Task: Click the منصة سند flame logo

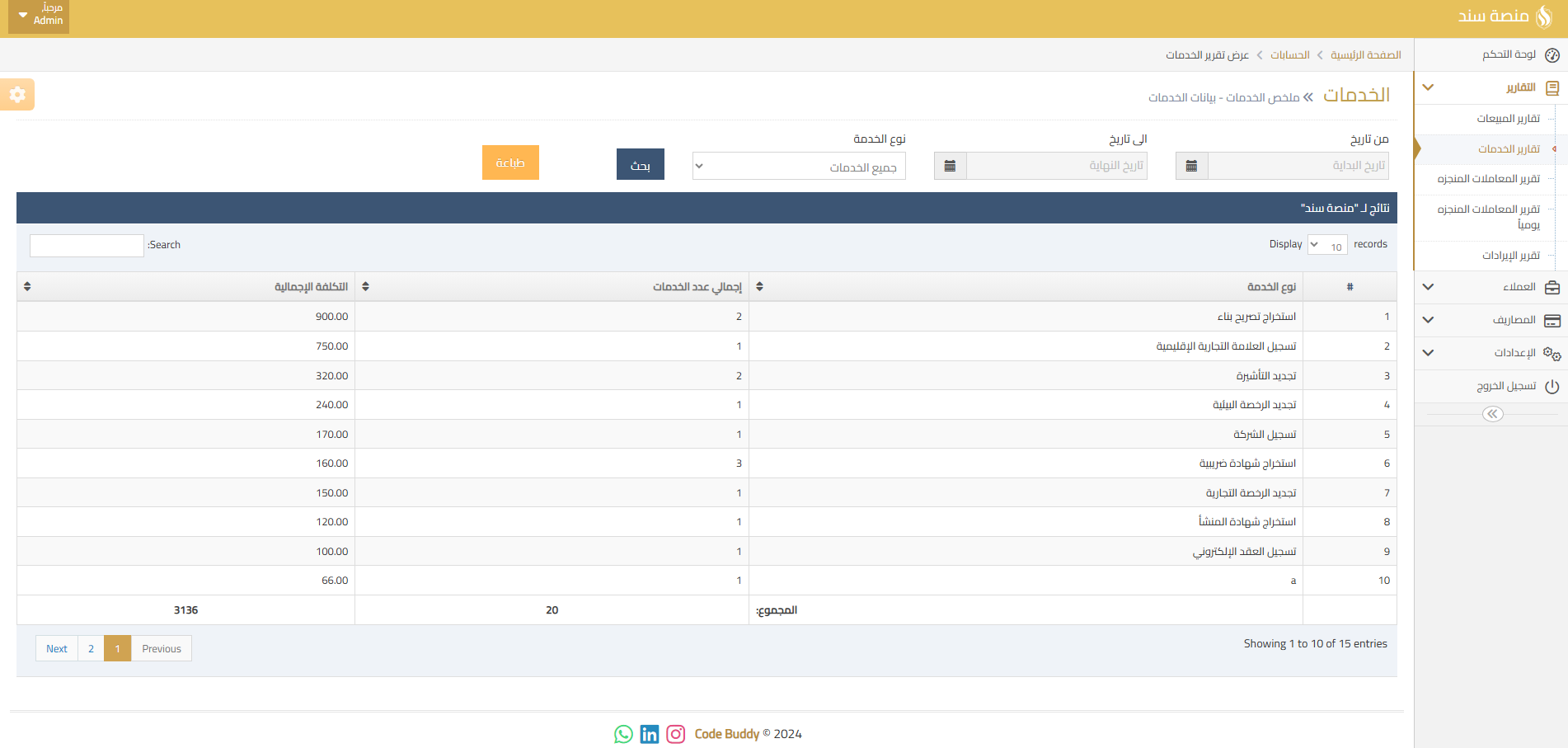Action: point(1544,16)
